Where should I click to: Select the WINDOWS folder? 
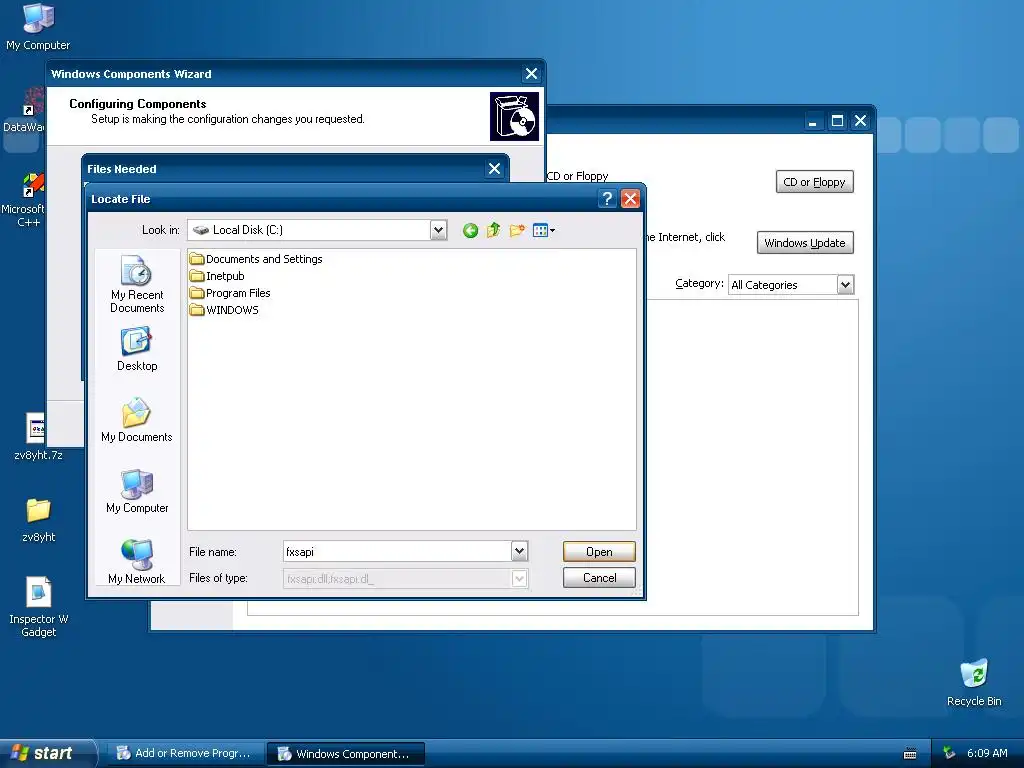(224, 310)
